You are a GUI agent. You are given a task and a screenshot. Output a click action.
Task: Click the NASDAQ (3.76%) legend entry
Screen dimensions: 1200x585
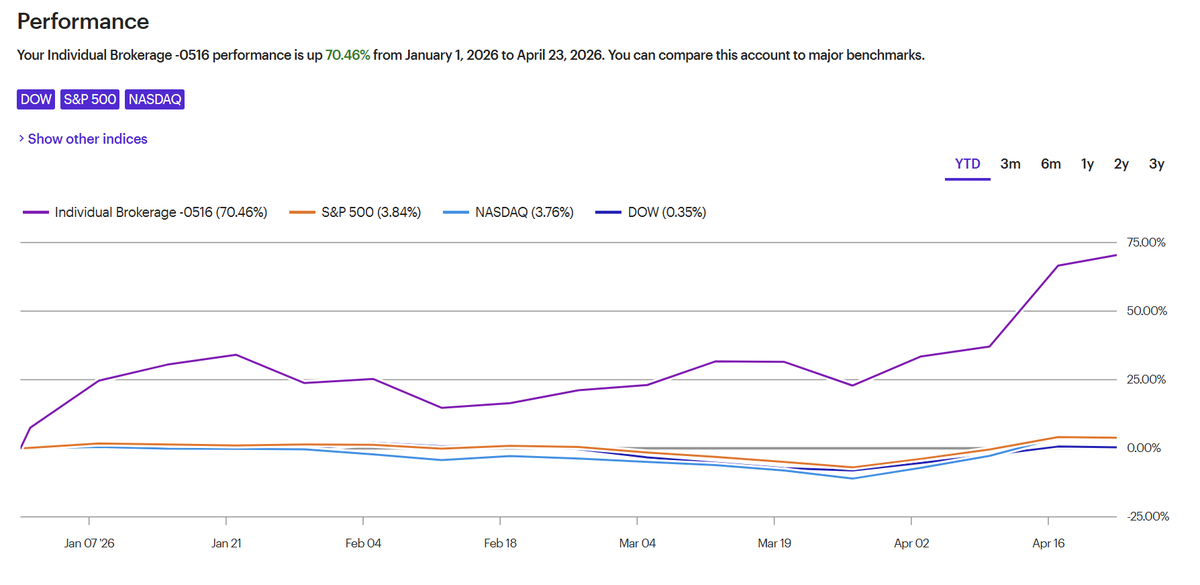click(508, 212)
